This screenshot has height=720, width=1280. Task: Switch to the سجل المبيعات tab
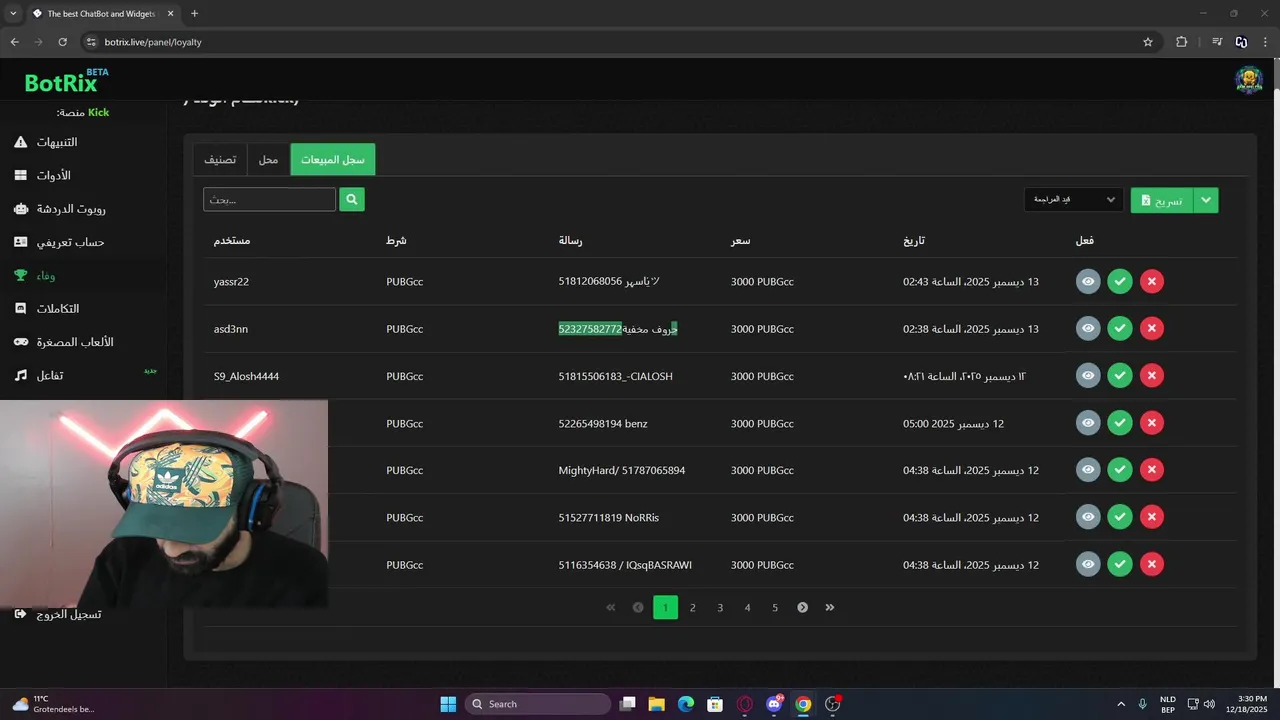333,160
